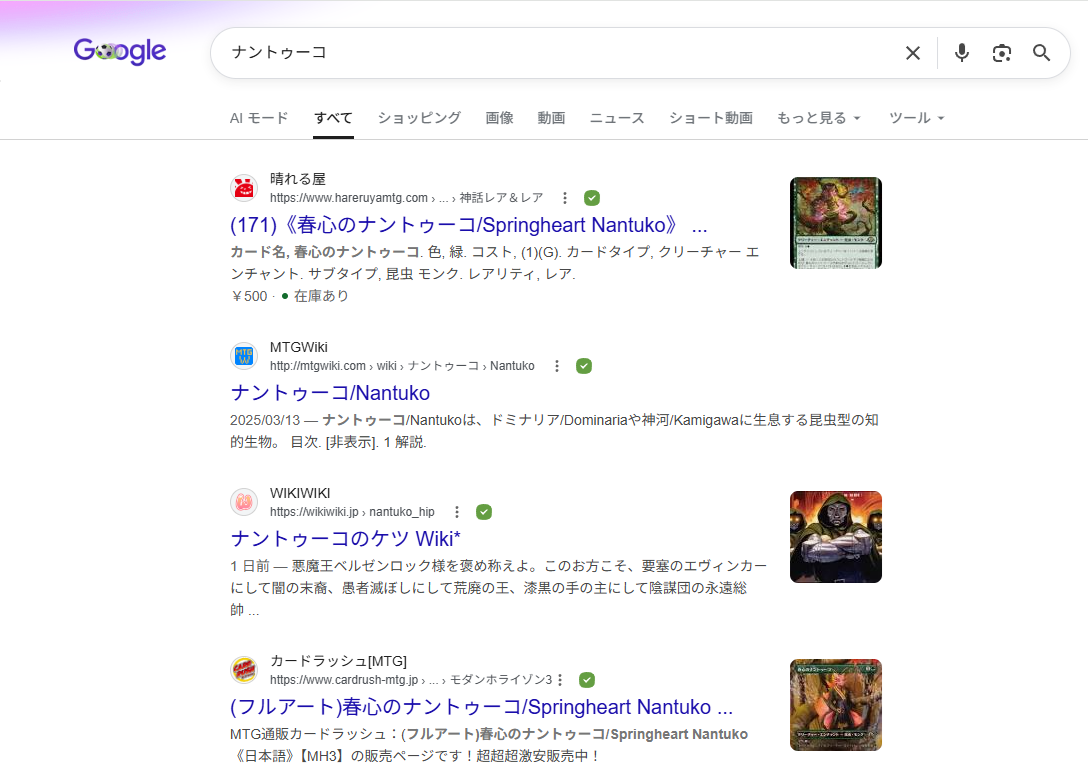The height and width of the screenshot is (783, 1088).
Task: Open the green card thumbnail for 晴れる屋
Action: coord(835,223)
